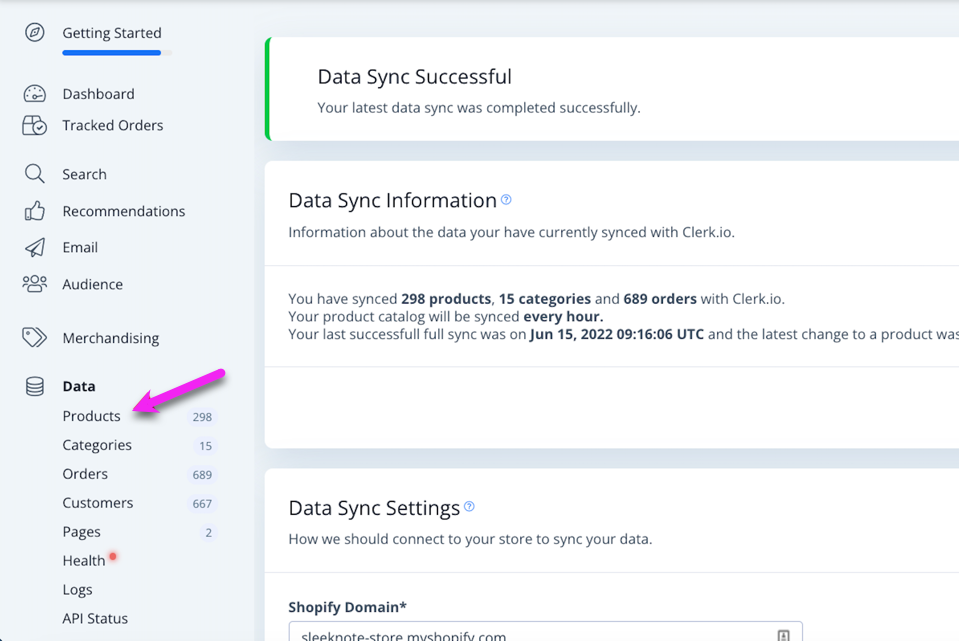Click the 667 customers count badge

[x=202, y=504]
